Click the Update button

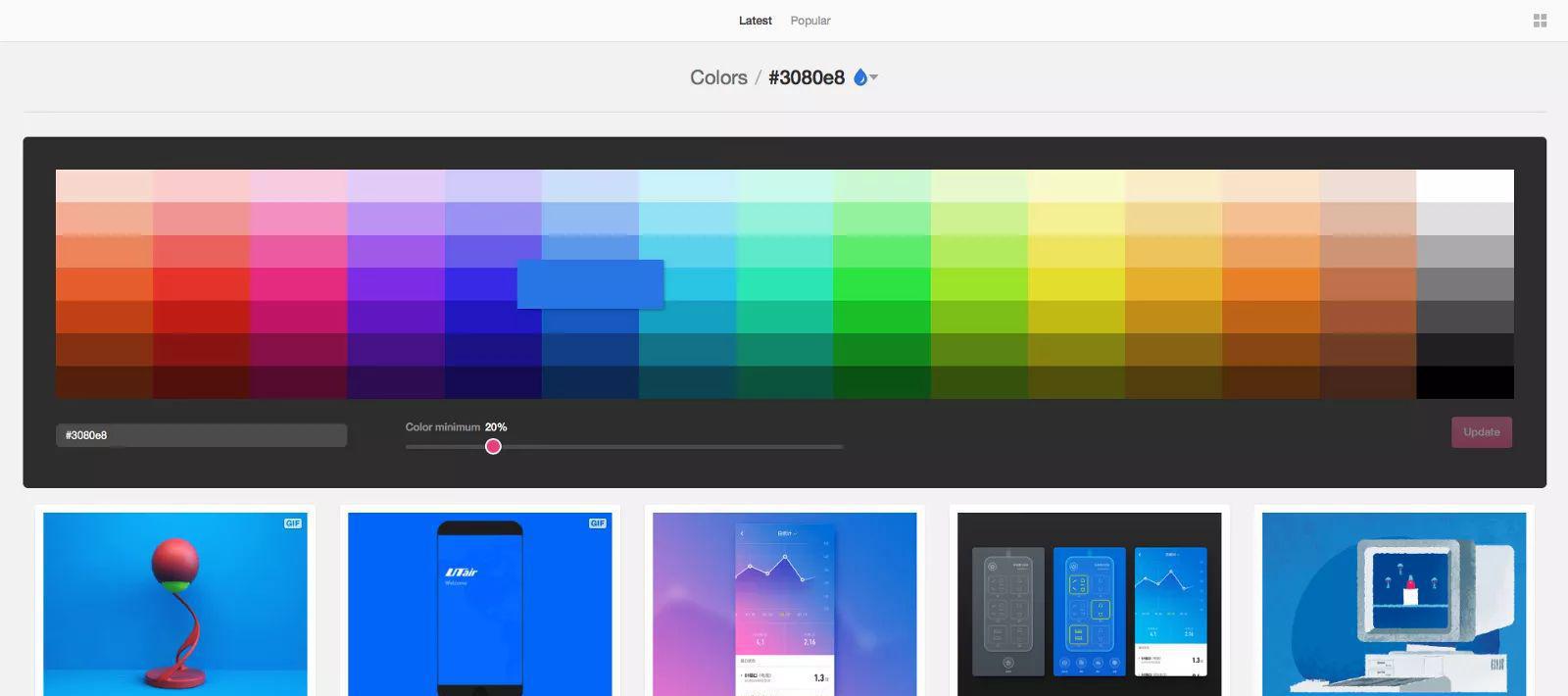click(1481, 432)
